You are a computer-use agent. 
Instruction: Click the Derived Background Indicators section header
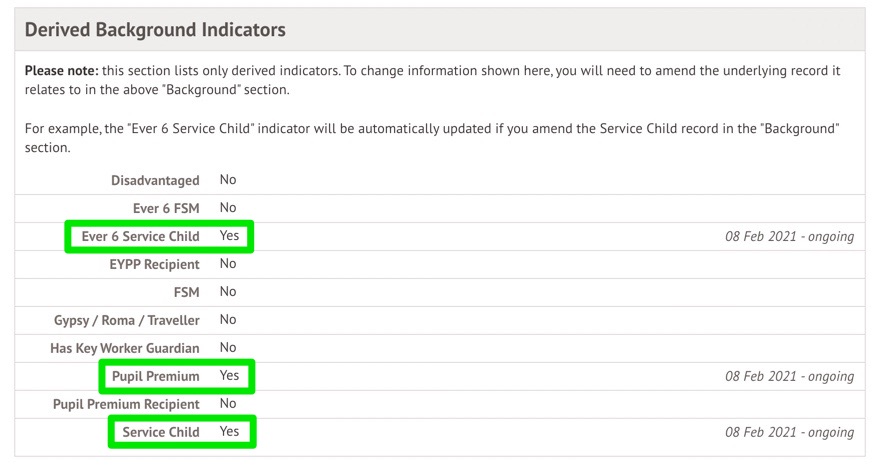(155, 30)
